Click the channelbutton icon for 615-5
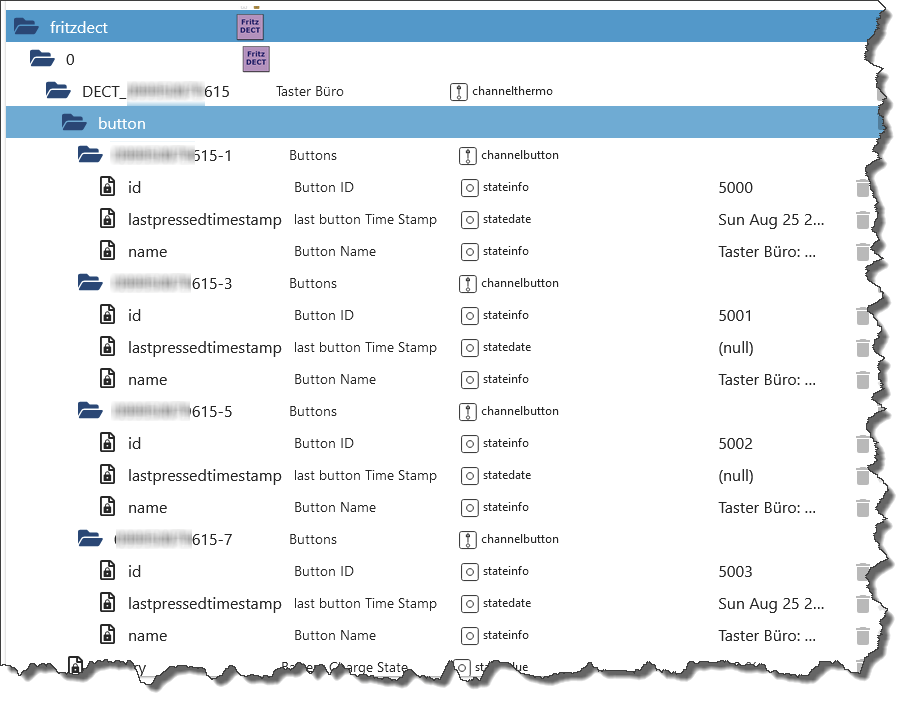 tap(468, 411)
